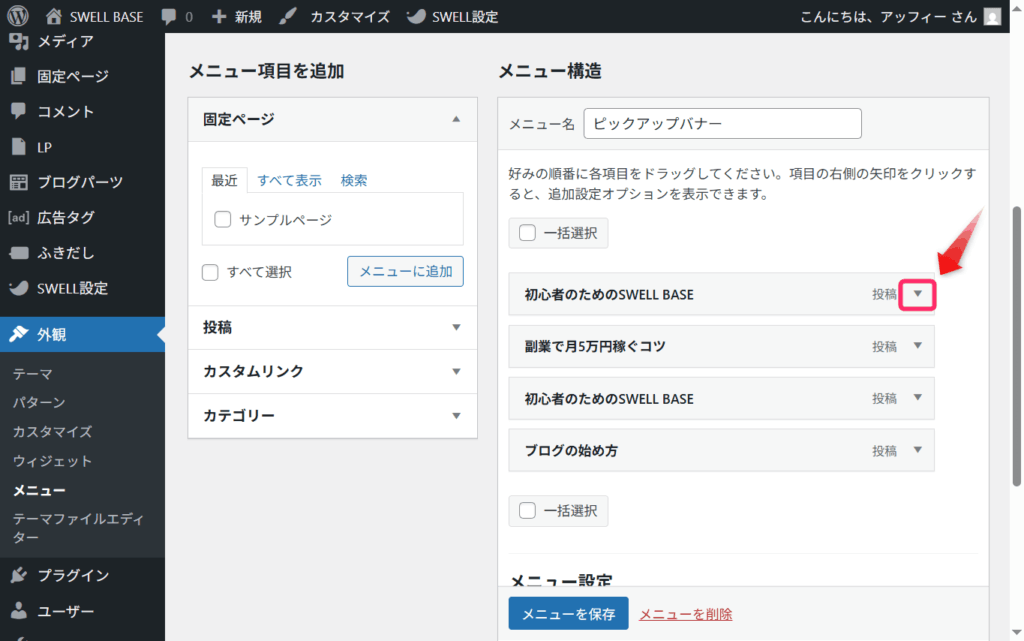
Task: Expand ブログの始め方 item arrow
Action: [918, 450]
